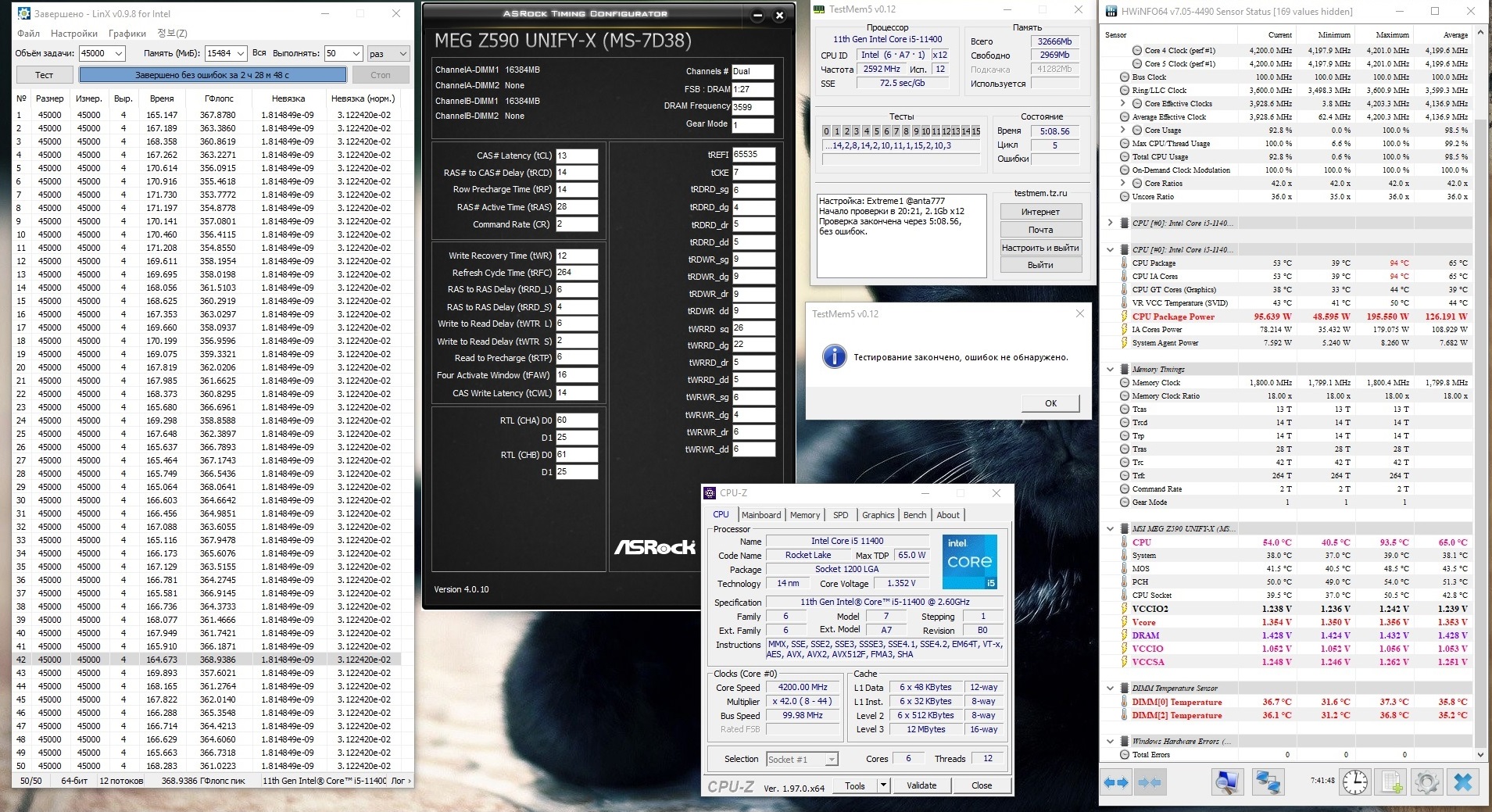Click the clock icon beside Bus Clock

coord(1124,77)
